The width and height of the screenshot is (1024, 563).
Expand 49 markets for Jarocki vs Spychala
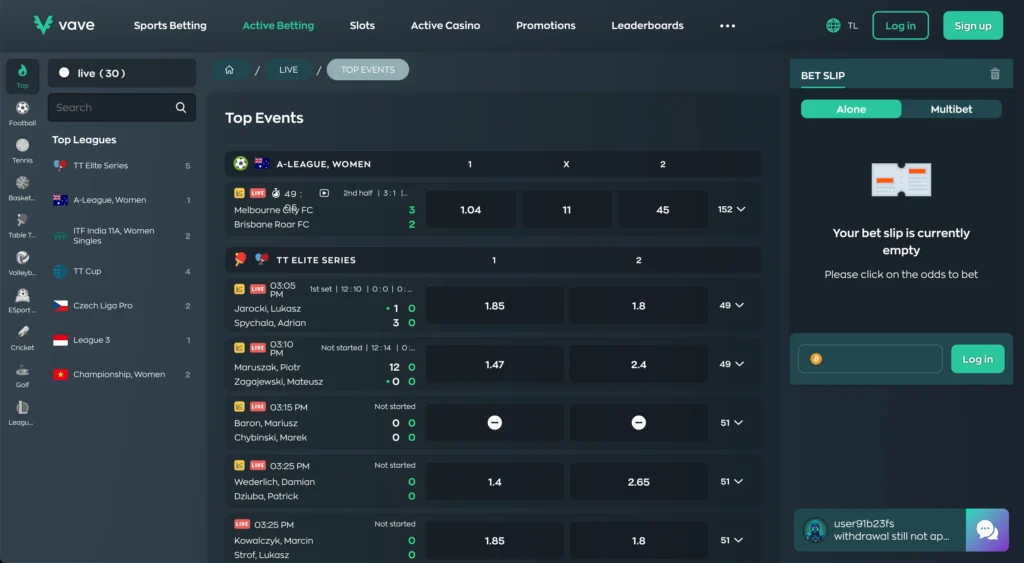pos(731,305)
